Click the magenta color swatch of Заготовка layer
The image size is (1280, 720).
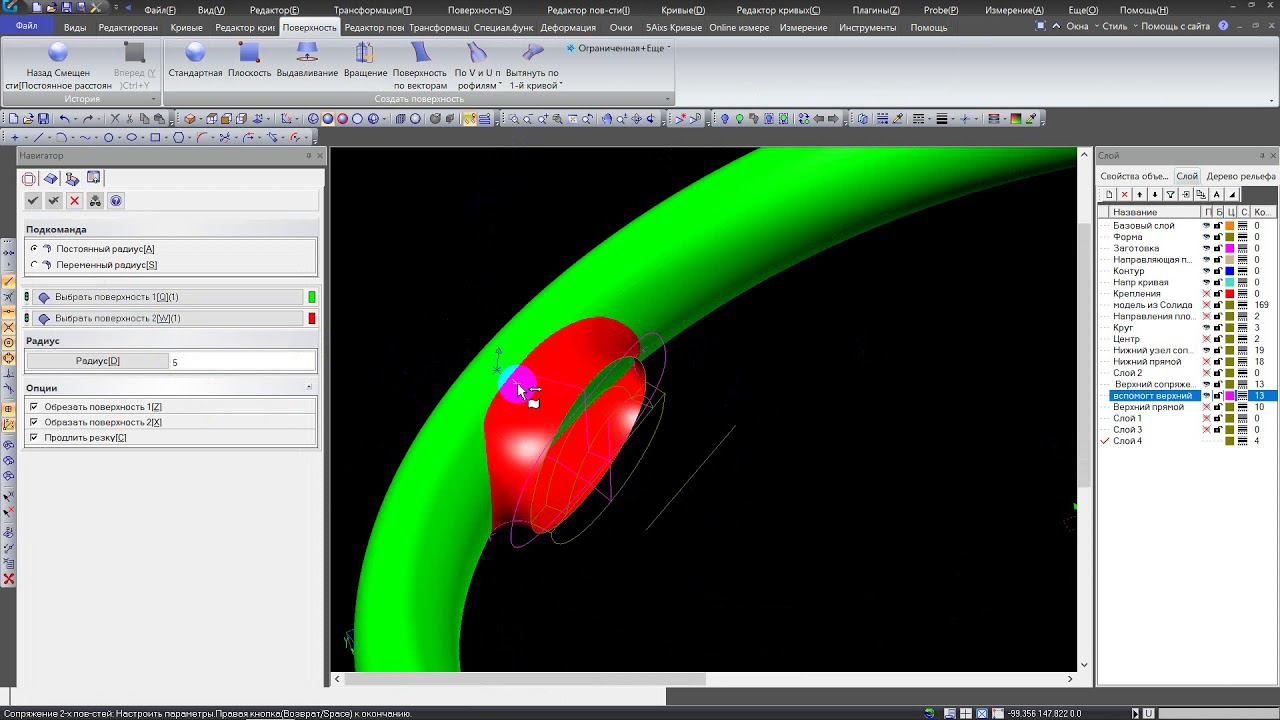(1229, 249)
